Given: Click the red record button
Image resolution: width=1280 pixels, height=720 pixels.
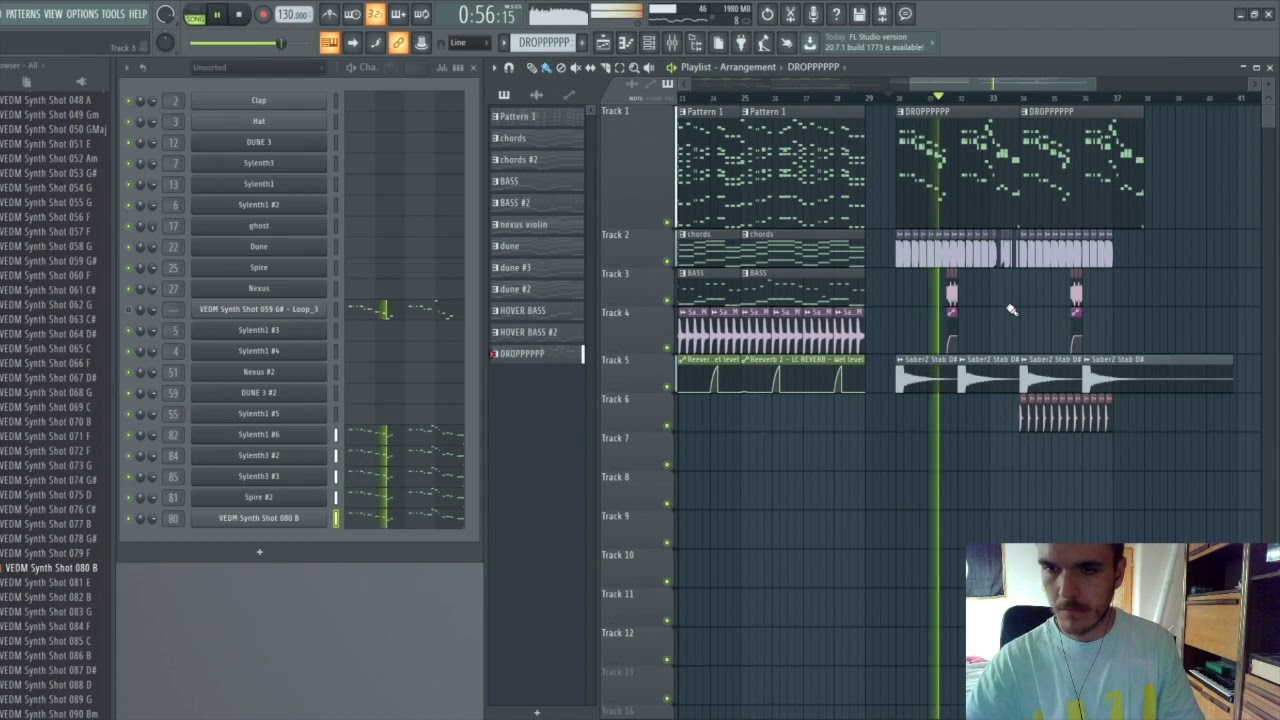Looking at the screenshot, I should [x=263, y=15].
